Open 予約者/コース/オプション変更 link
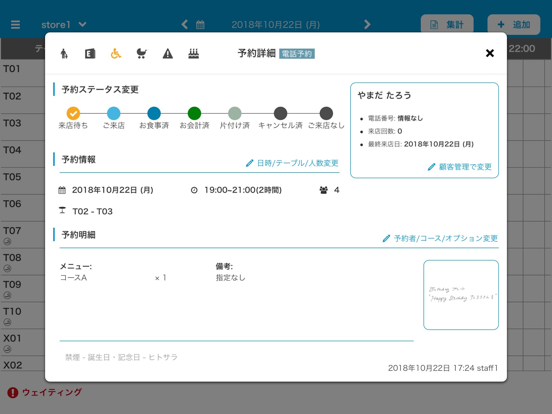552x414 pixels. coord(440,238)
